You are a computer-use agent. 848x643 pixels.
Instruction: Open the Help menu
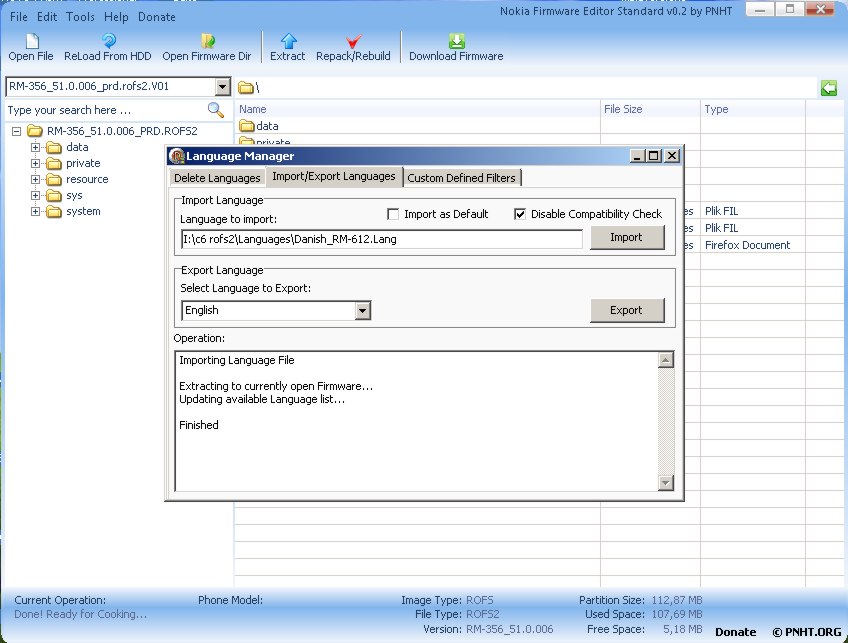116,17
